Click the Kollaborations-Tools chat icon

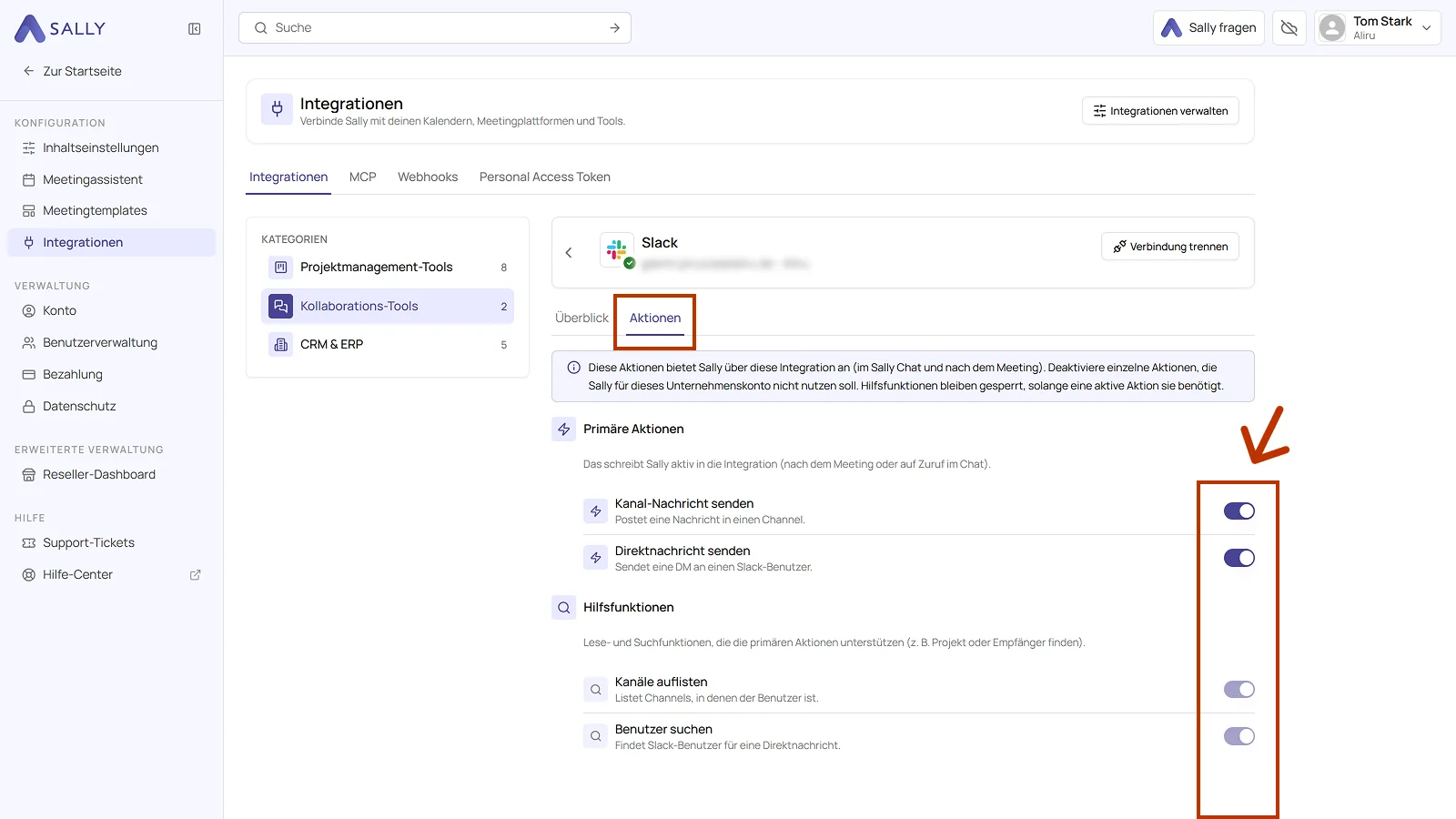coord(281,307)
